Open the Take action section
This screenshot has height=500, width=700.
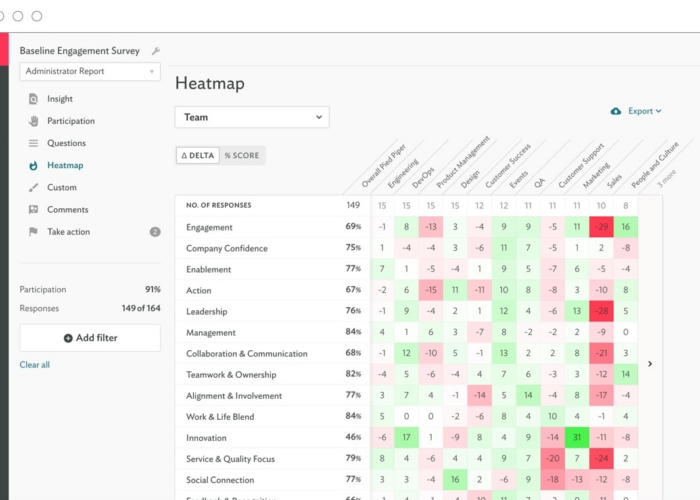[68, 232]
